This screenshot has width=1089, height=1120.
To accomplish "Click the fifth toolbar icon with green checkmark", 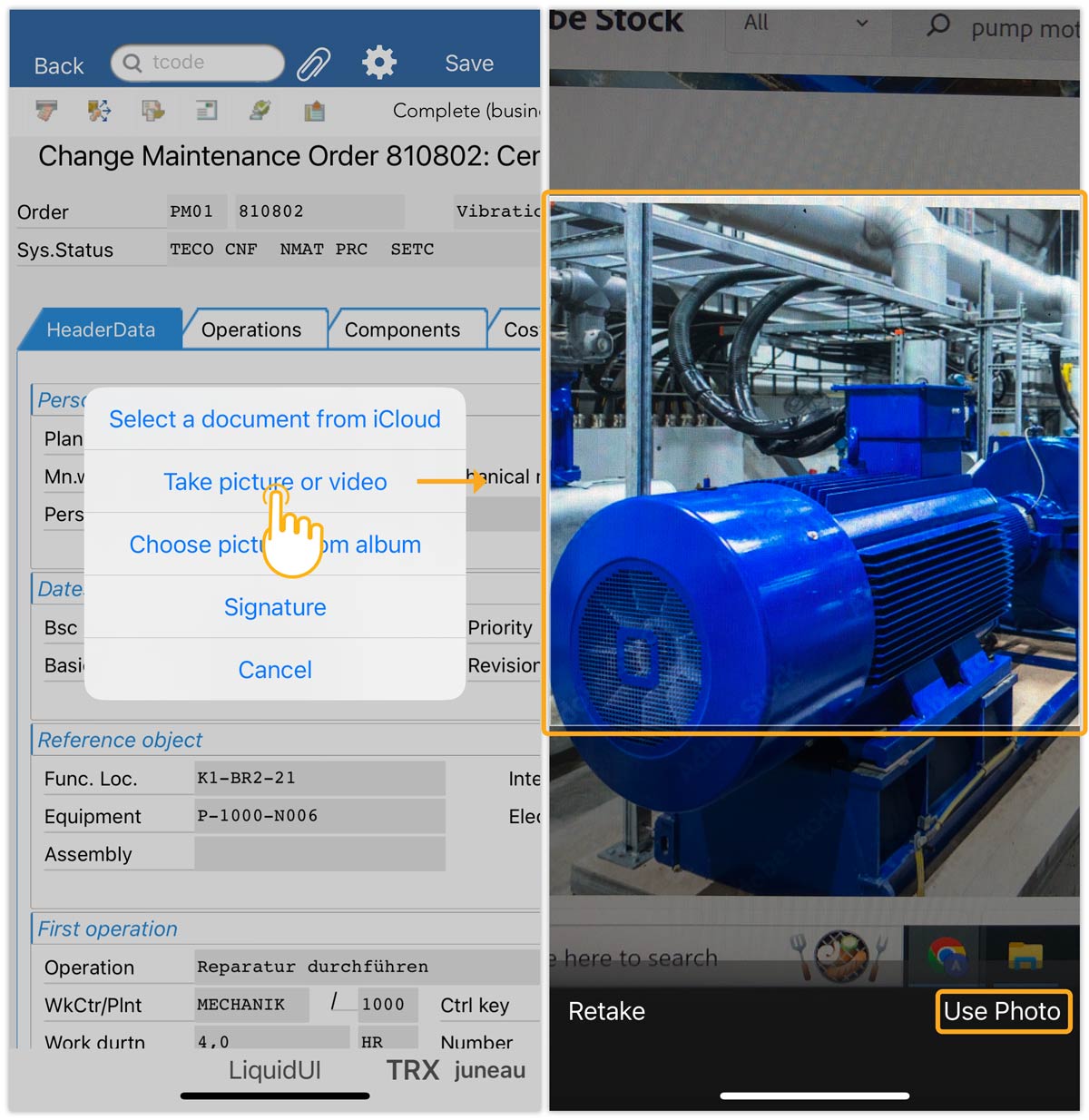I will pyautogui.click(x=260, y=111).
